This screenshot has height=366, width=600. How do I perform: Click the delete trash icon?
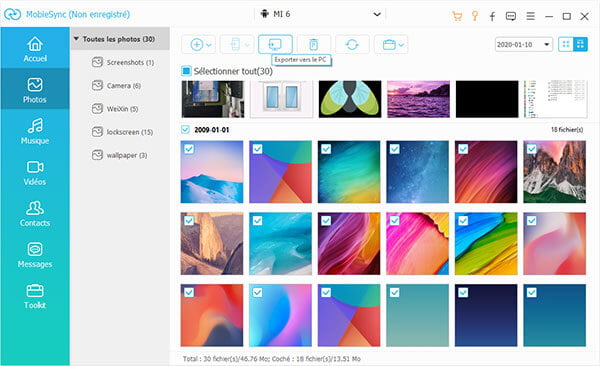[x=313, y=44]
